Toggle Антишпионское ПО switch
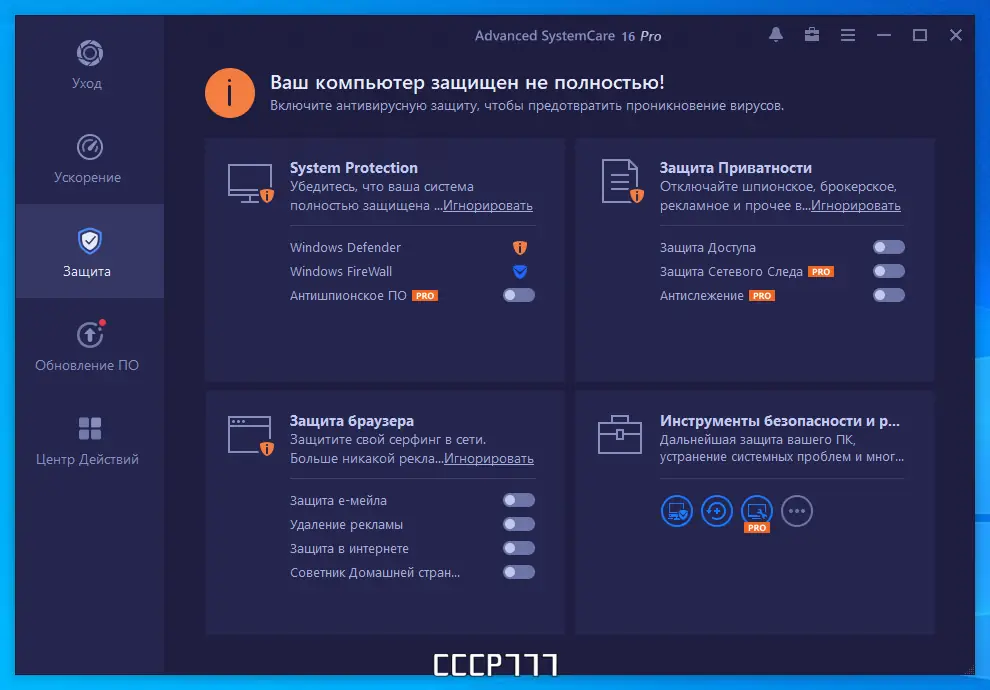Screen dimensions: 990x690 point(519,295)
